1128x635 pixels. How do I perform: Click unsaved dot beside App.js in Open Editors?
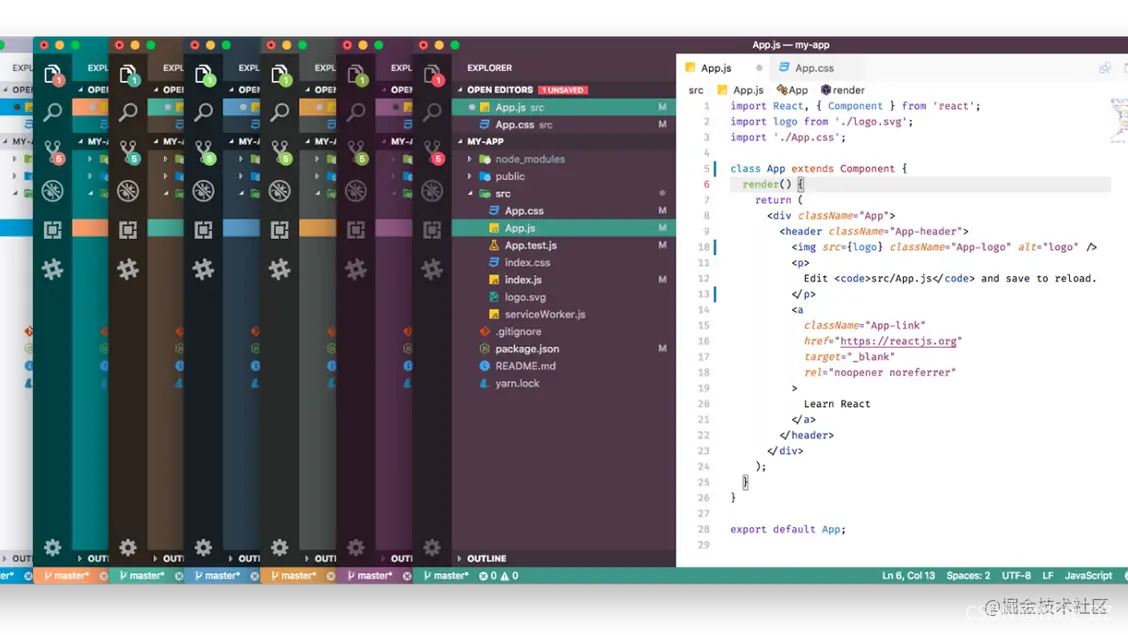[x=472, y=107]
